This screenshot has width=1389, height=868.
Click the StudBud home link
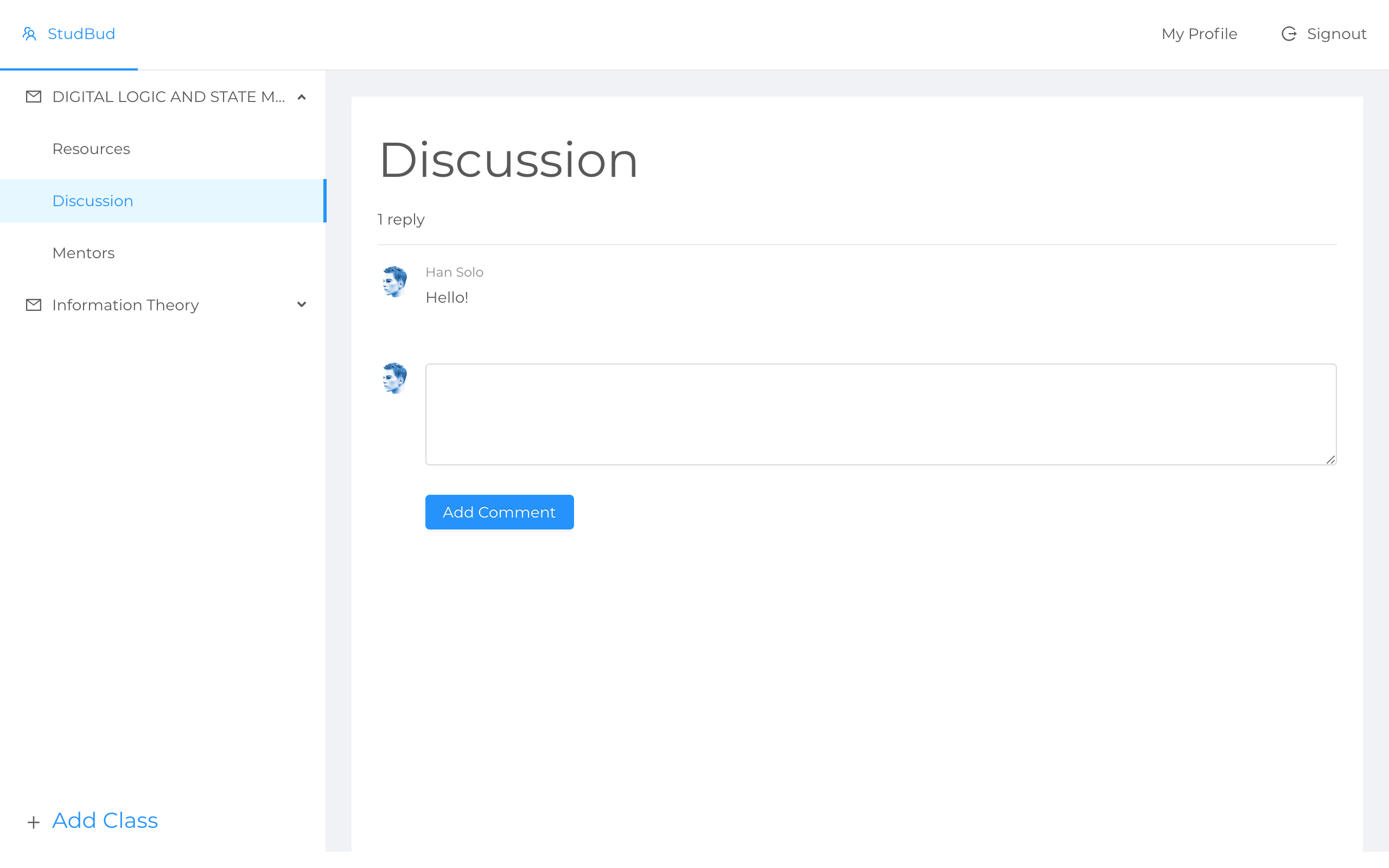tap(81, 34)
